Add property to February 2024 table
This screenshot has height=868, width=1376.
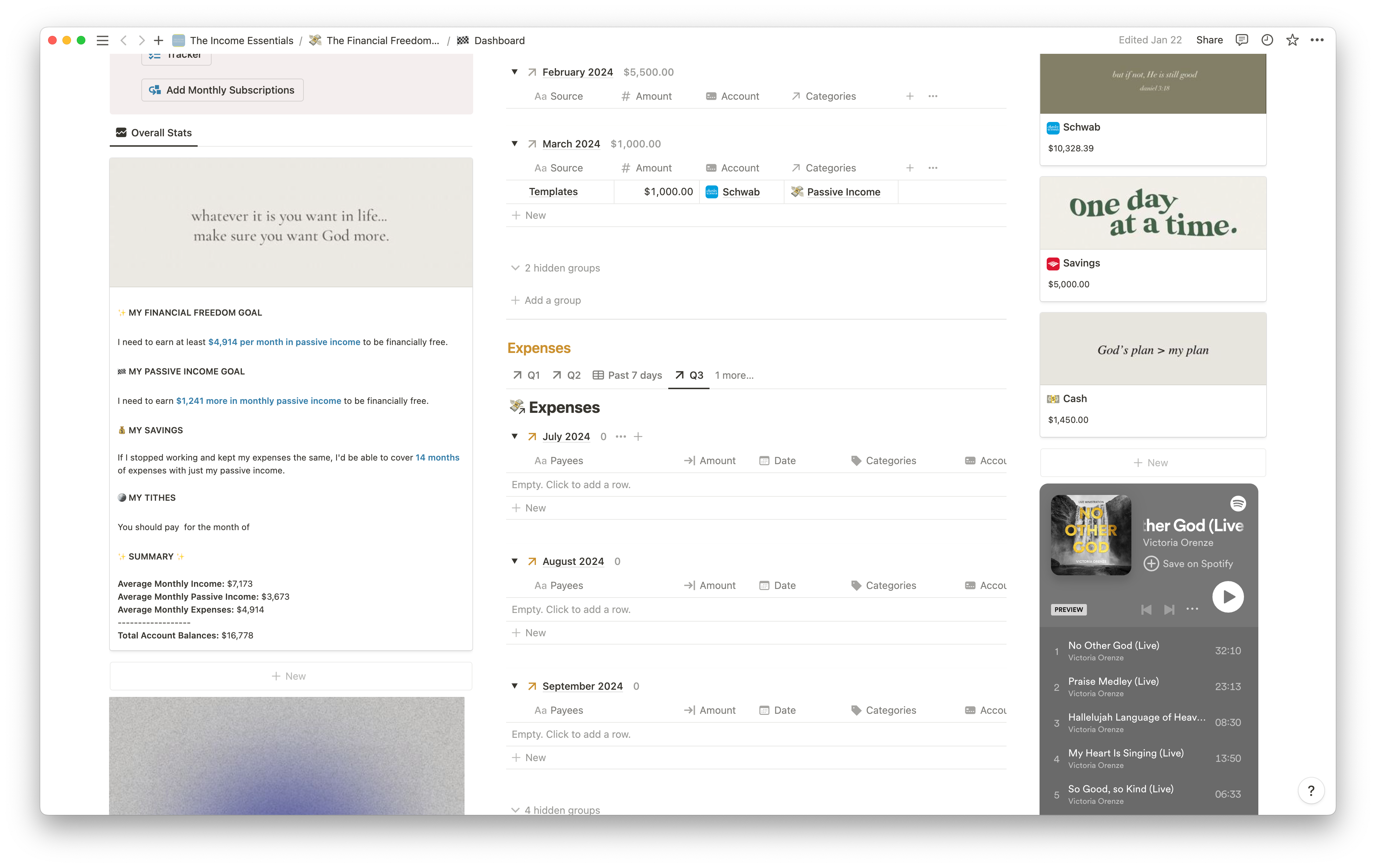910,96
